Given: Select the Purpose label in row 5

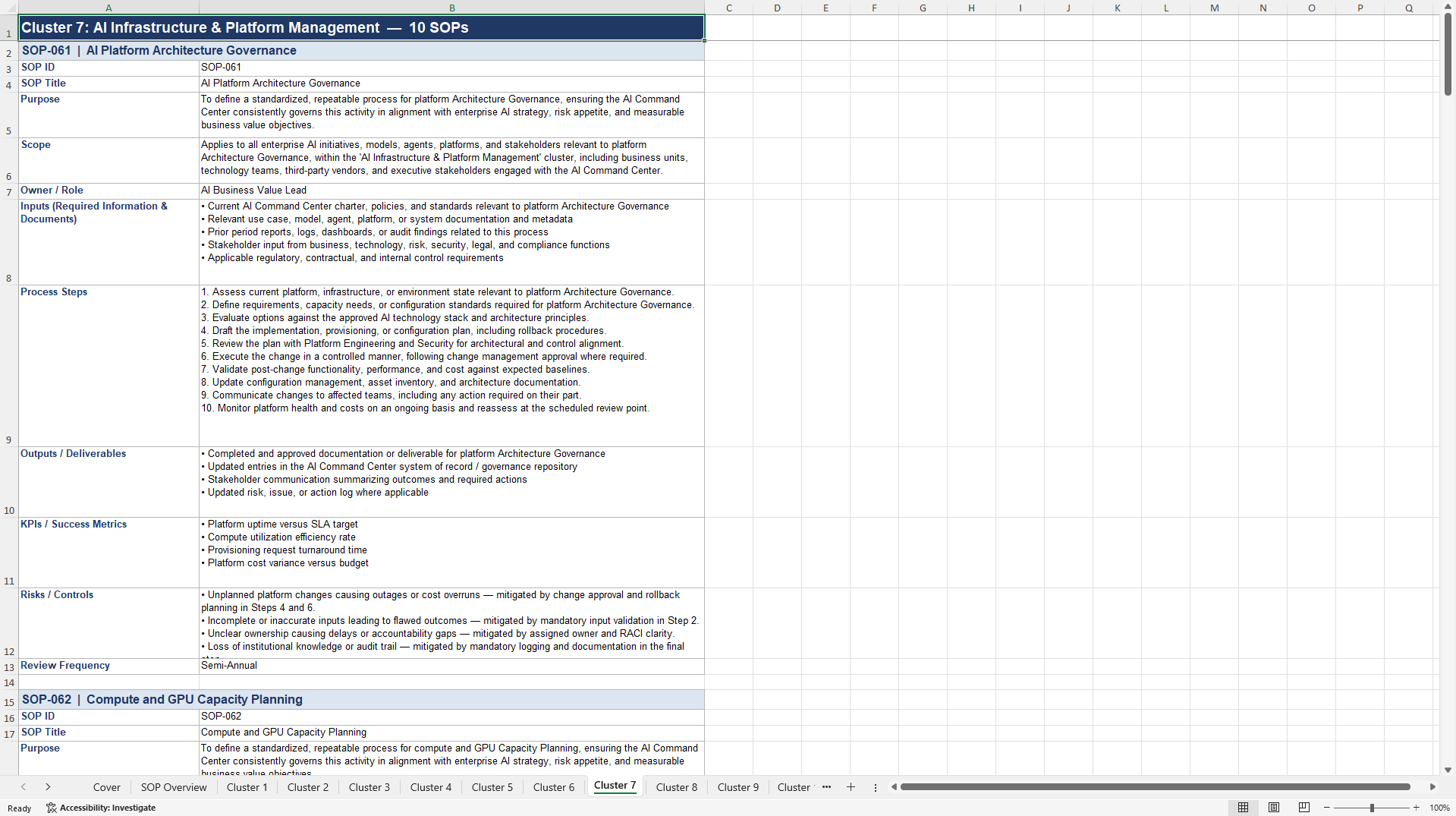Looking at the screenshot, I should pos(108,115).
